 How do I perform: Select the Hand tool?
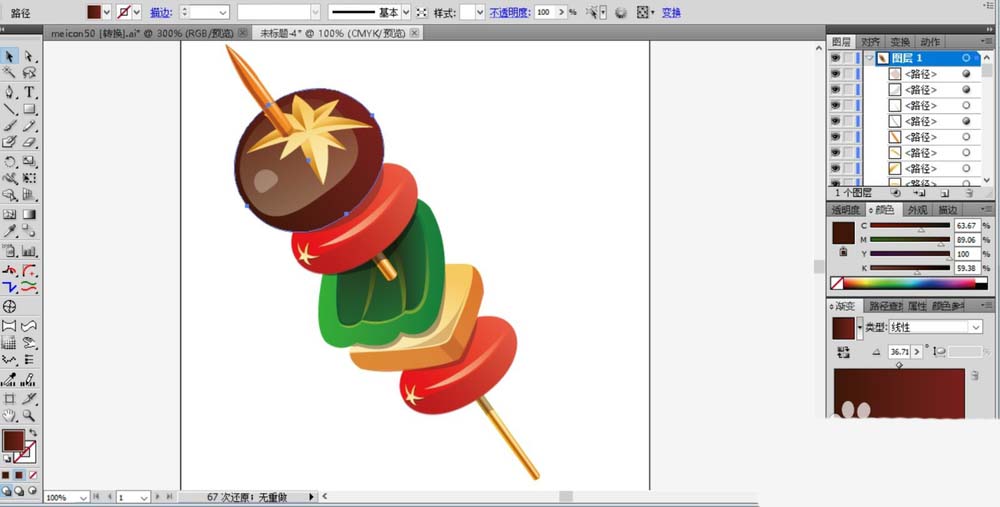point(10,416)
